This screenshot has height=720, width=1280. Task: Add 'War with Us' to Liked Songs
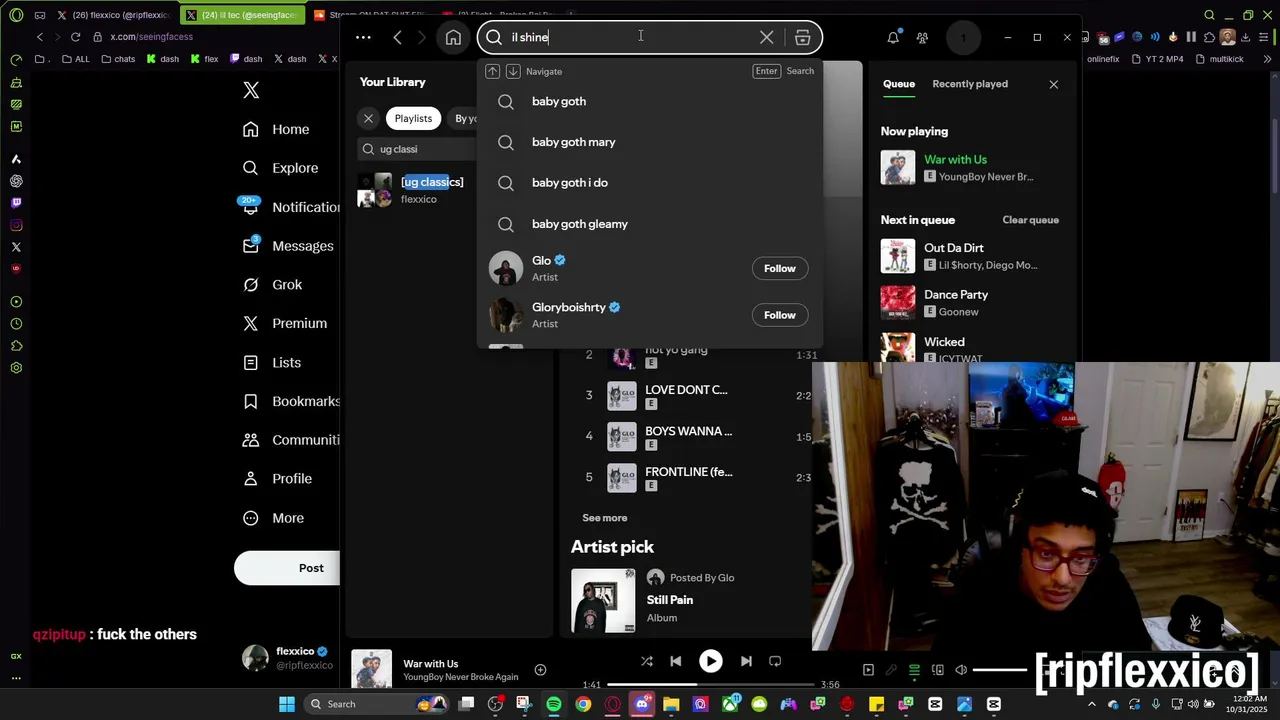point(540,670)
